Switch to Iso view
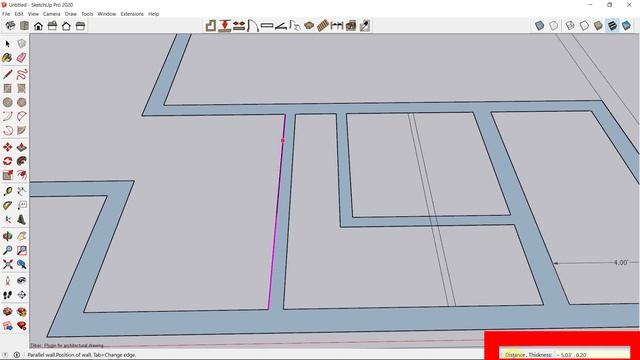 (10, 26)
